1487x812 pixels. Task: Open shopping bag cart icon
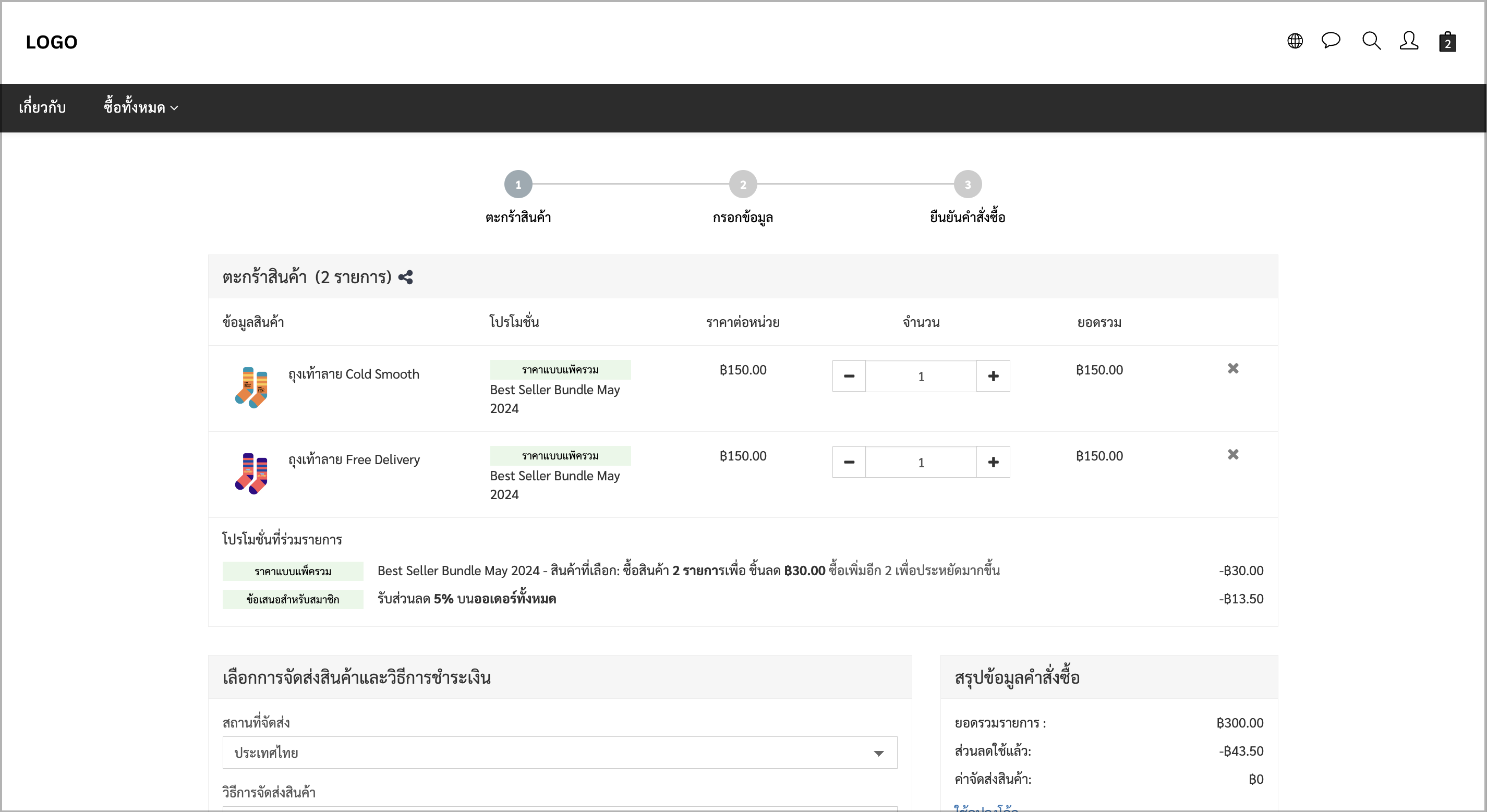tap(1447, 42)
